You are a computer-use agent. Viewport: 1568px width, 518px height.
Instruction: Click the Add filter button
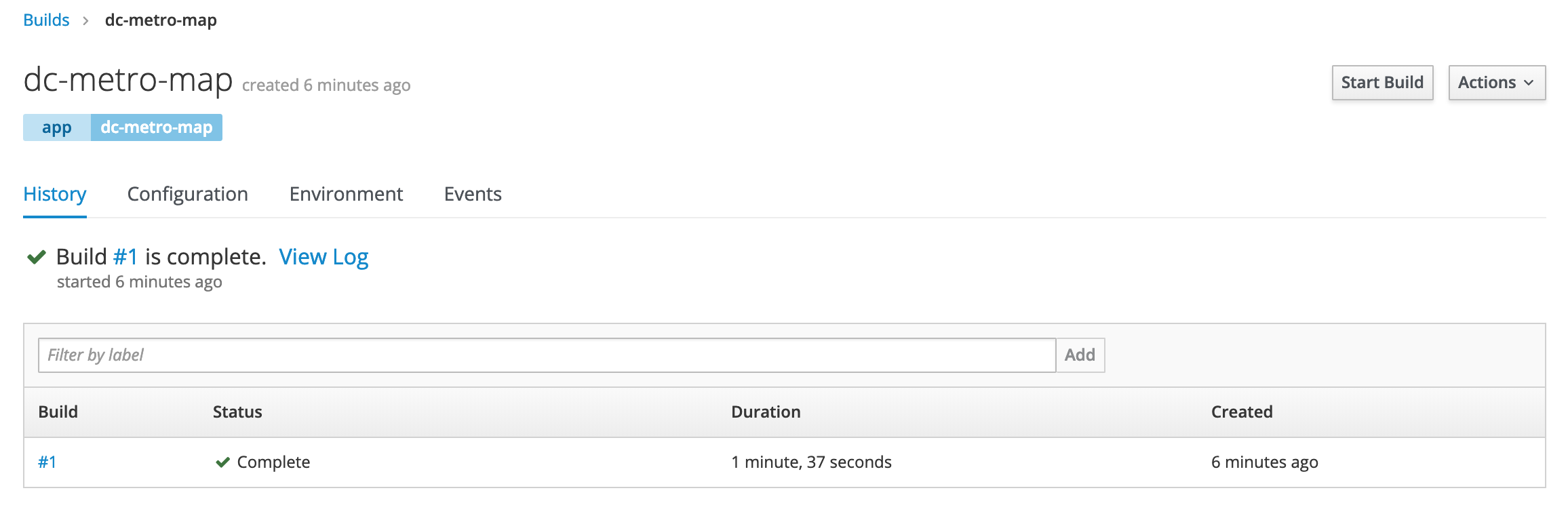pyautogui.click(x=1080, y=355)
